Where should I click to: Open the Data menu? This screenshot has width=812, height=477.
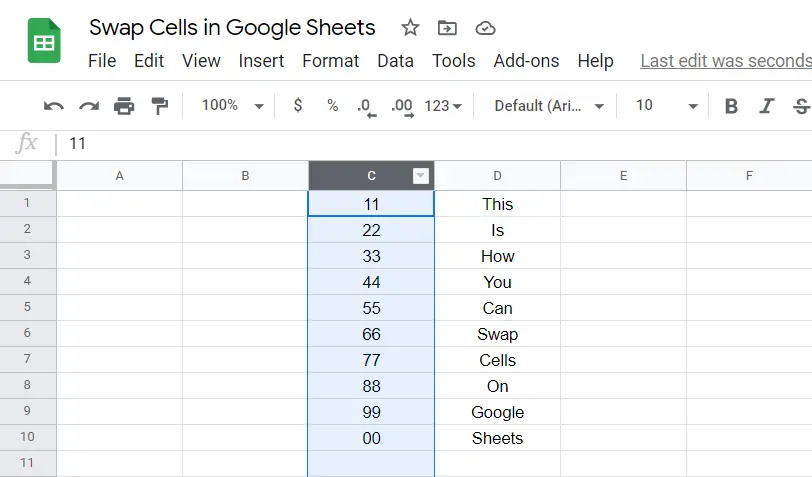click(x=395, y=61)
